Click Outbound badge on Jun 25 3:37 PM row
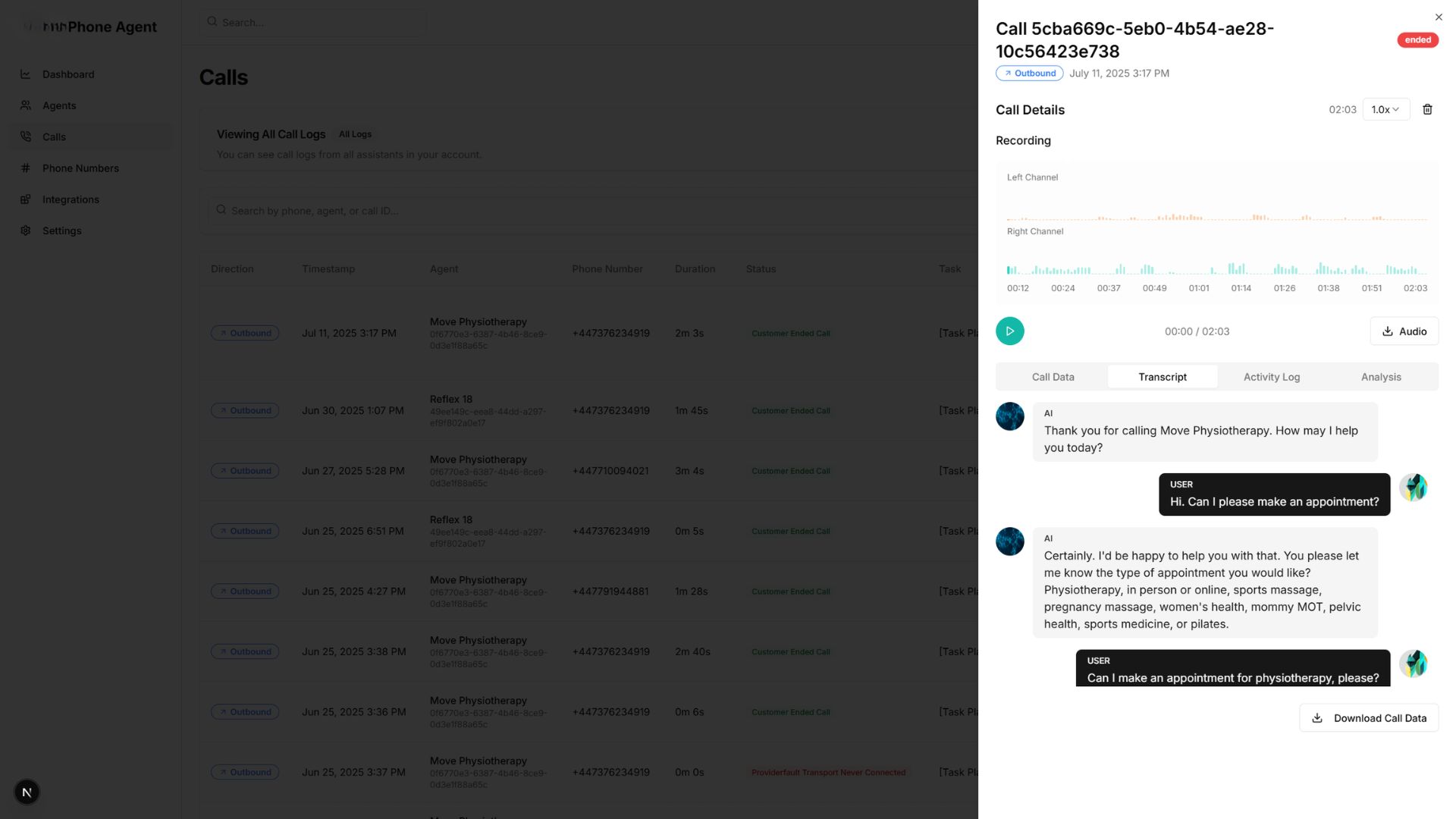This screenshot has width=1456, height=819. point(245,773)
